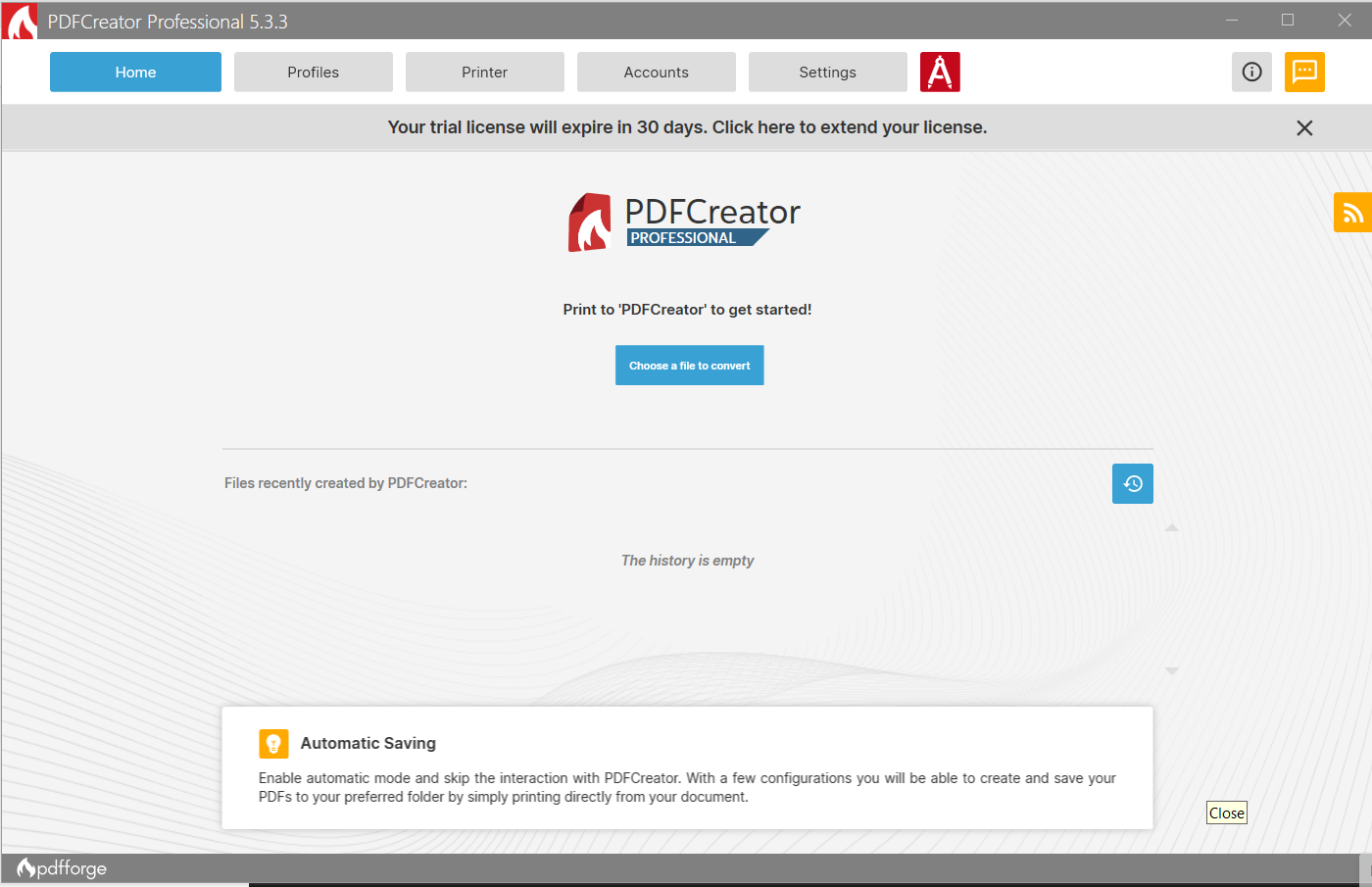Click the trial license extension message
Viewport: 1372px width, 887px height.
click(687, 127)
